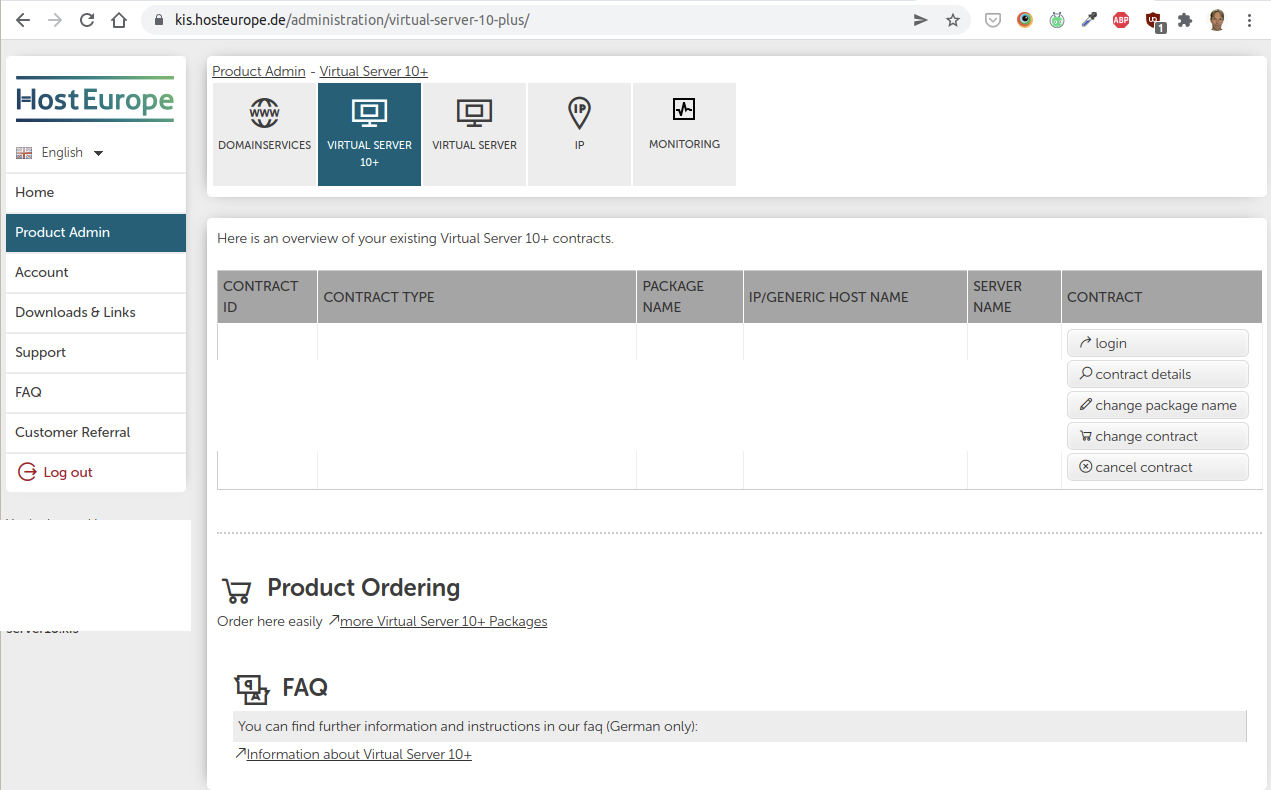Click the HostEurope logo
Screen dimensions: 1271x790
95,100
